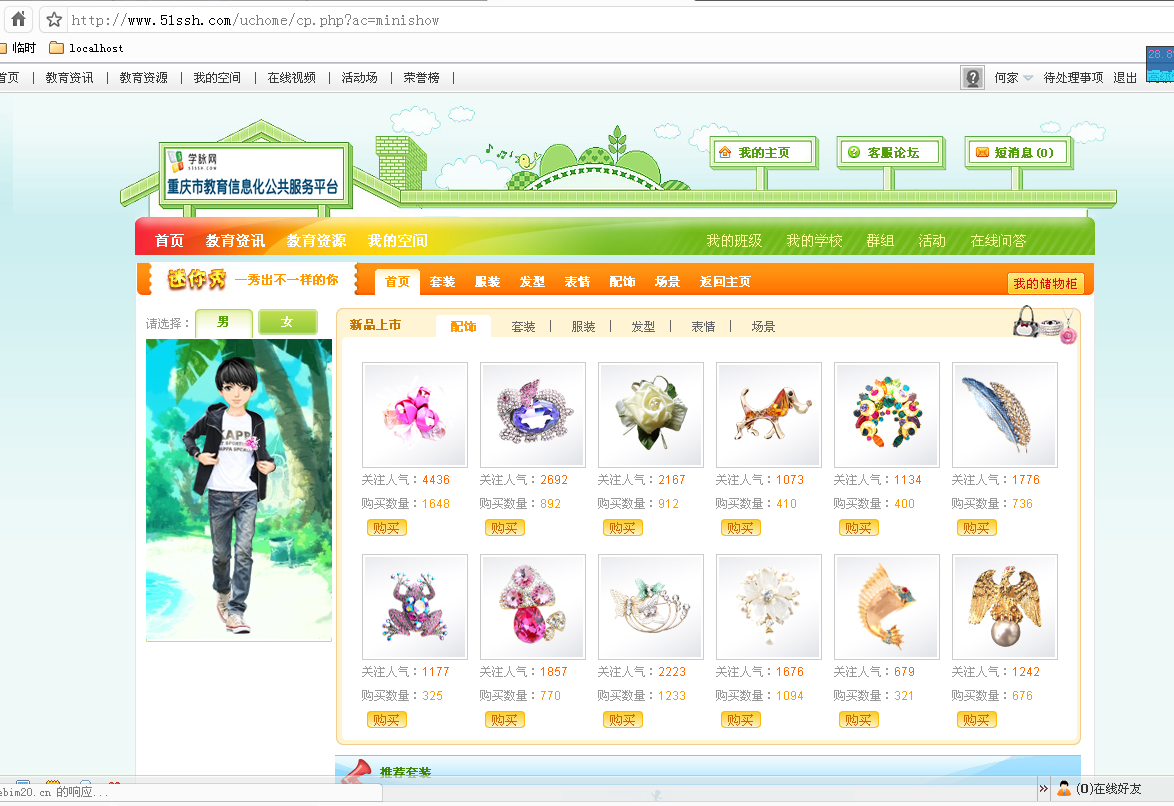Go to 我的班级 in the green navigation
Viewport: 1174px width, 806px height.
(734, 240)
